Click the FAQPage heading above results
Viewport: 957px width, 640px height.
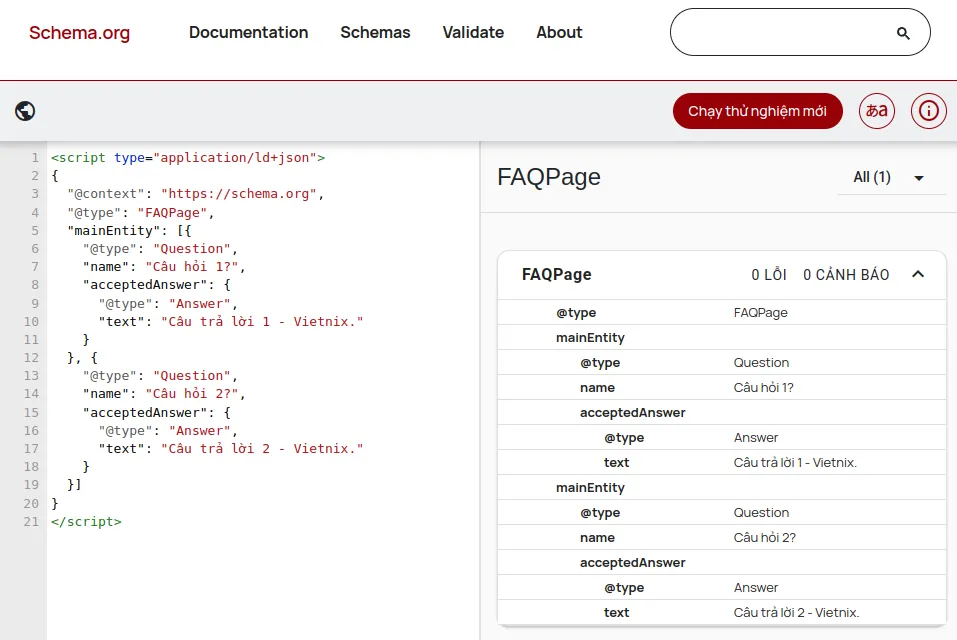[548, 177]
